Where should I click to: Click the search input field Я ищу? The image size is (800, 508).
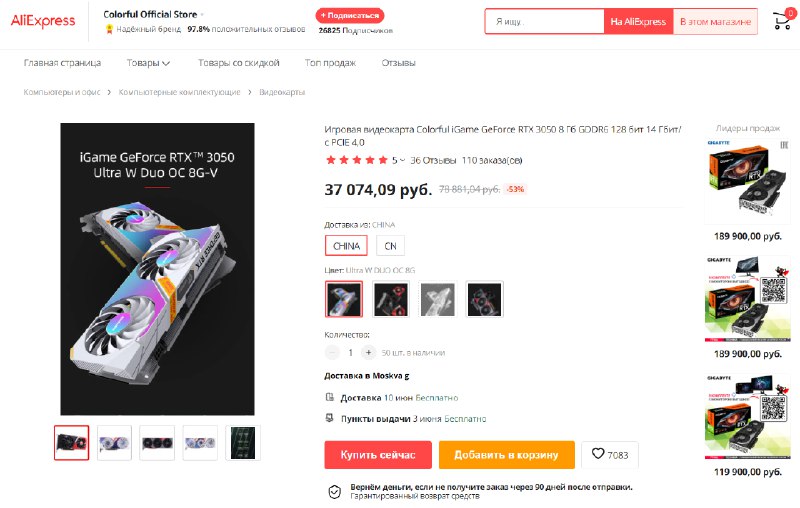point(544,21)
